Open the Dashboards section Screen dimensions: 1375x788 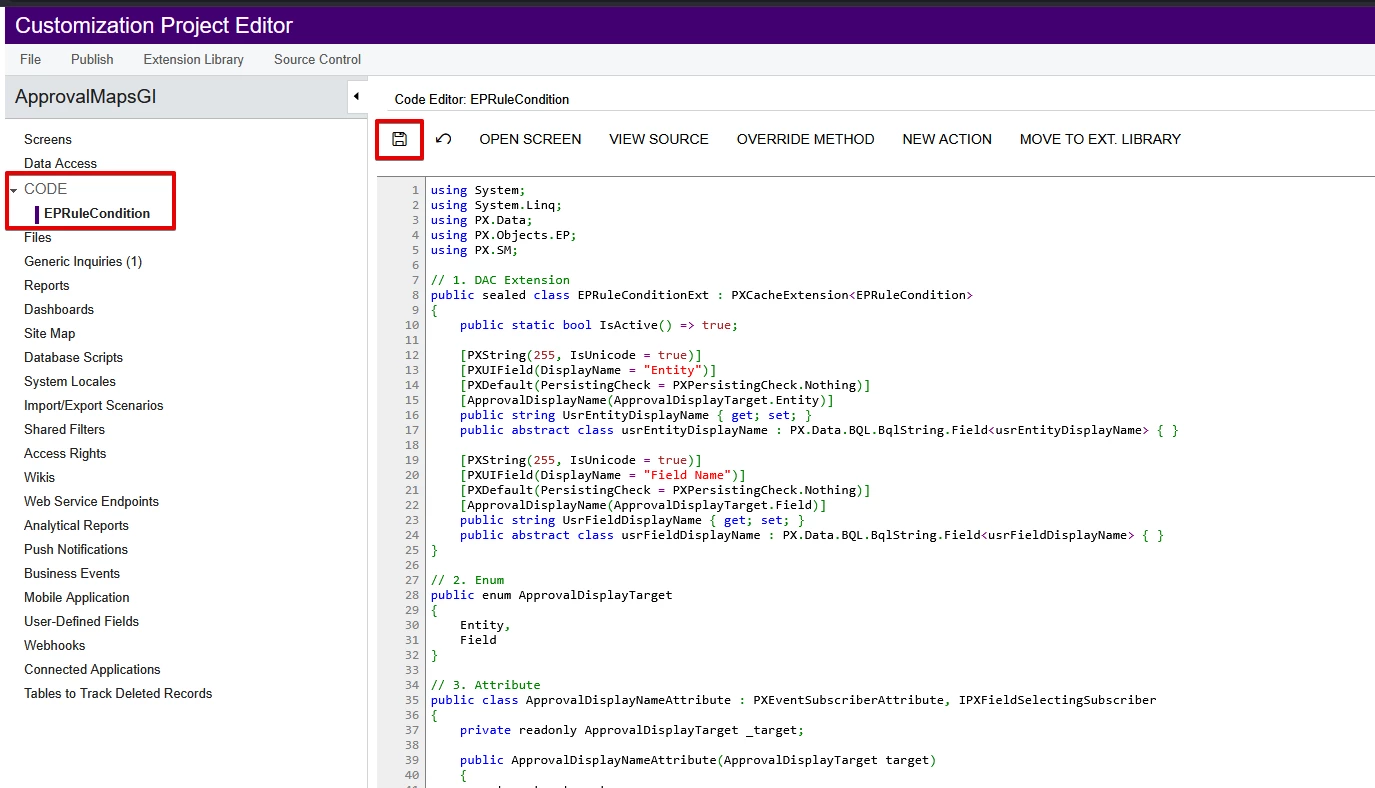(x=59, y=309)
